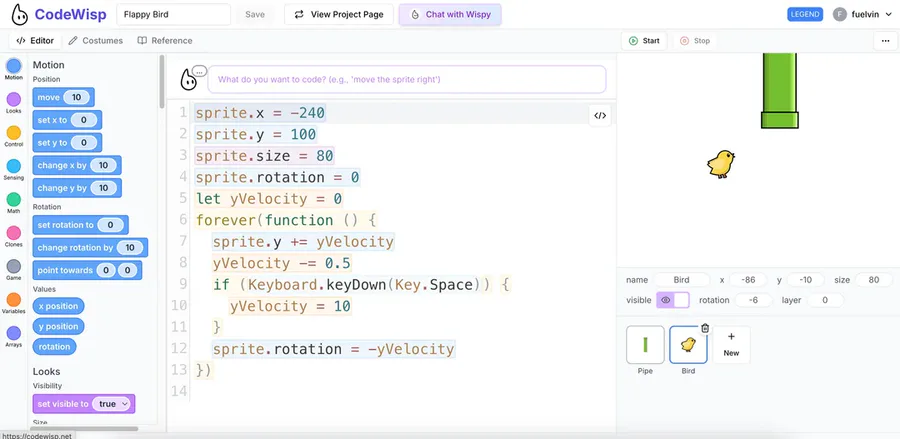Click code line 'sprite.rotation = -yVelocity'
Screen dimensions: 900x439
pyautogui.click(x=333, y=349)
